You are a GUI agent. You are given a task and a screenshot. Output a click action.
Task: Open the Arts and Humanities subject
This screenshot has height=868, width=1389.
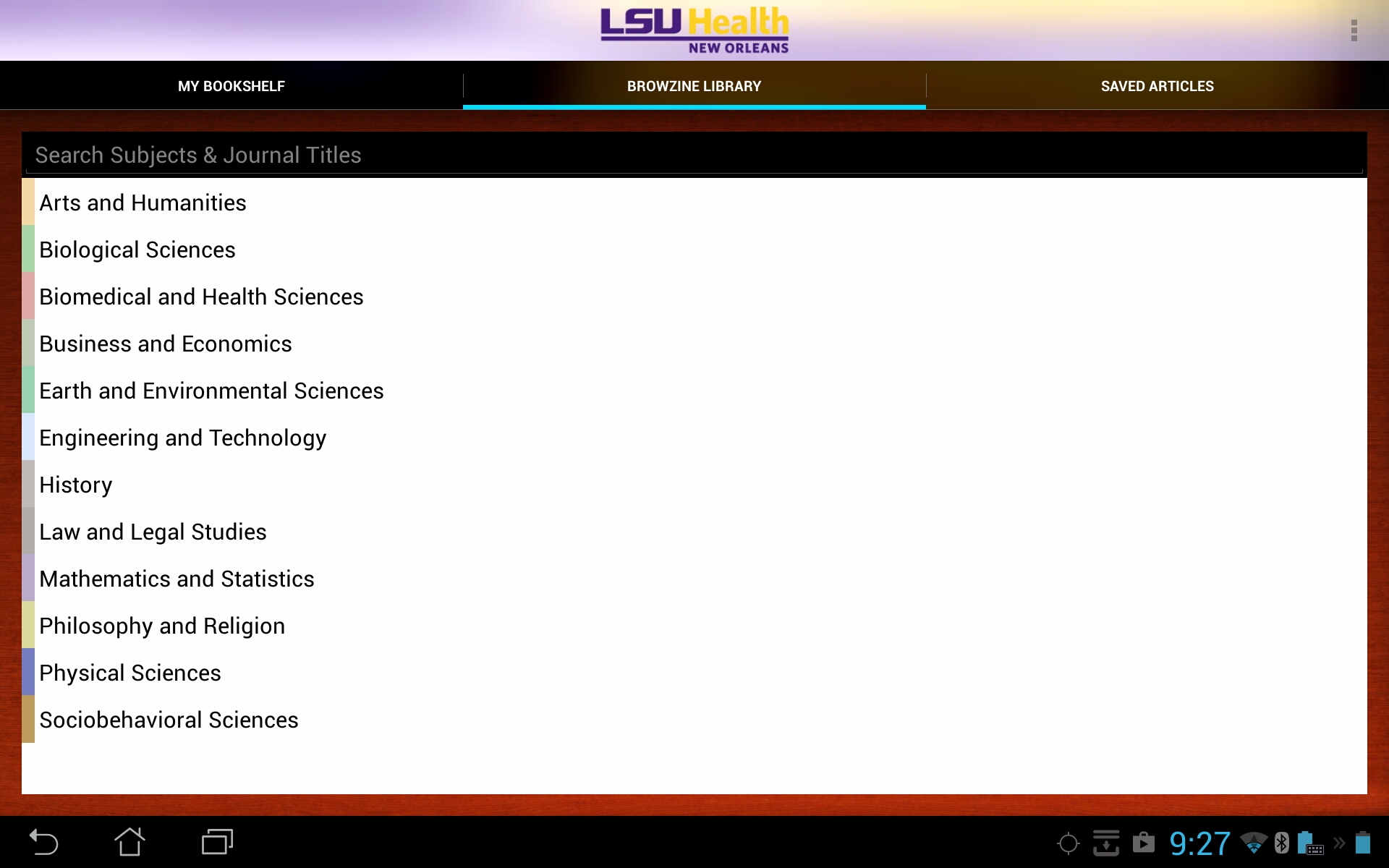click(694, 202)
